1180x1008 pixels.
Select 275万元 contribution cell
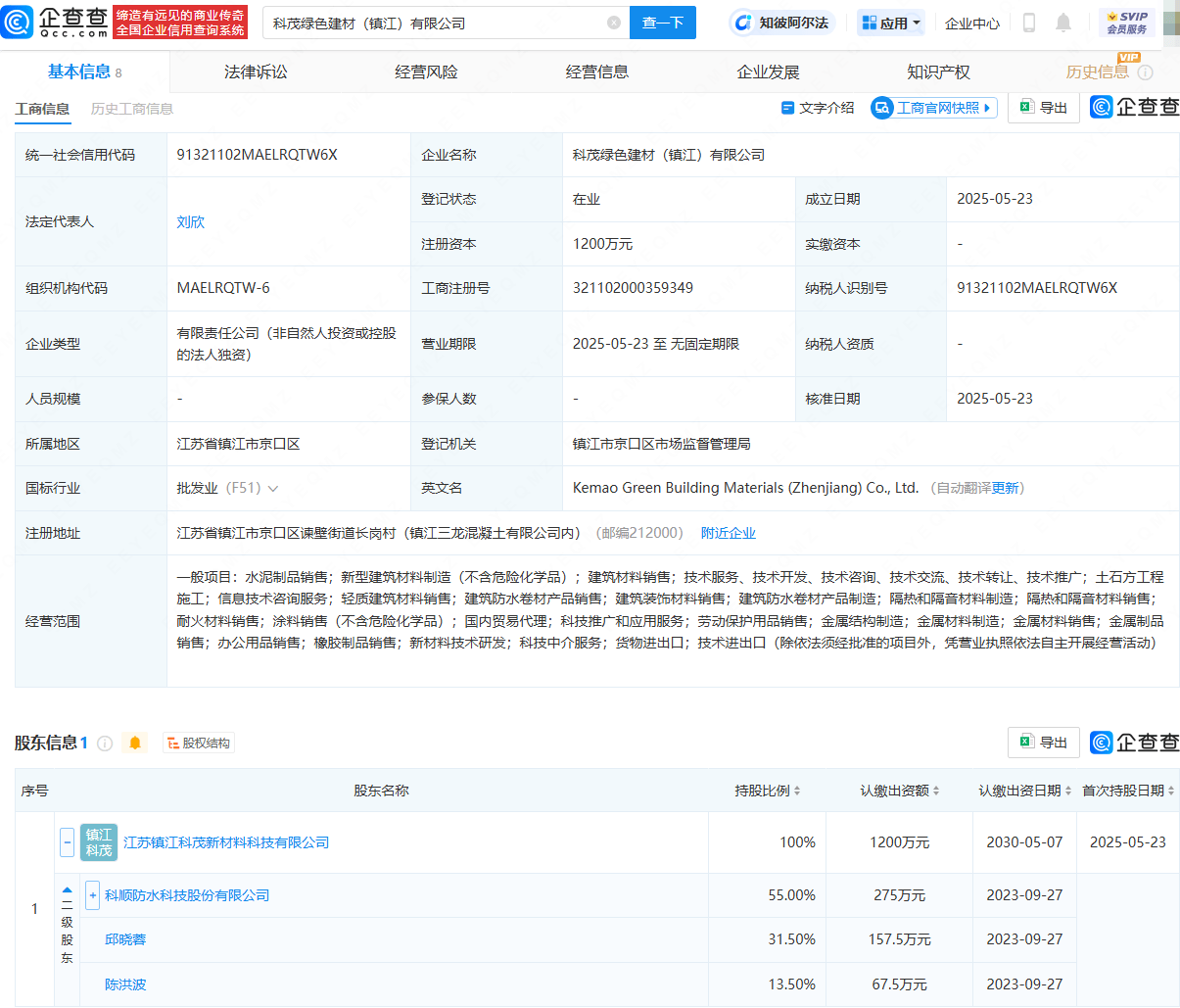tap(899, 895)
